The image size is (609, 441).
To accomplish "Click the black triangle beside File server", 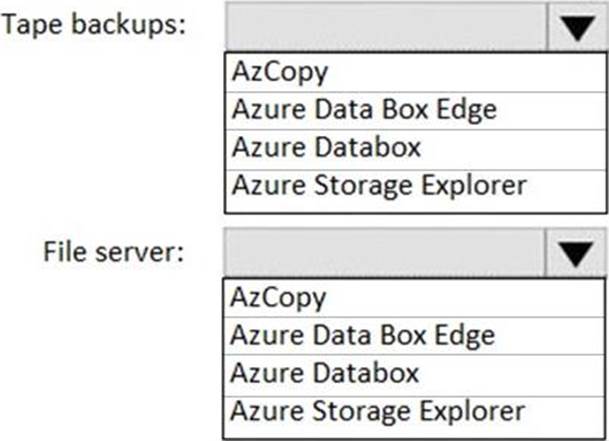I will click(x=576, y=254).
